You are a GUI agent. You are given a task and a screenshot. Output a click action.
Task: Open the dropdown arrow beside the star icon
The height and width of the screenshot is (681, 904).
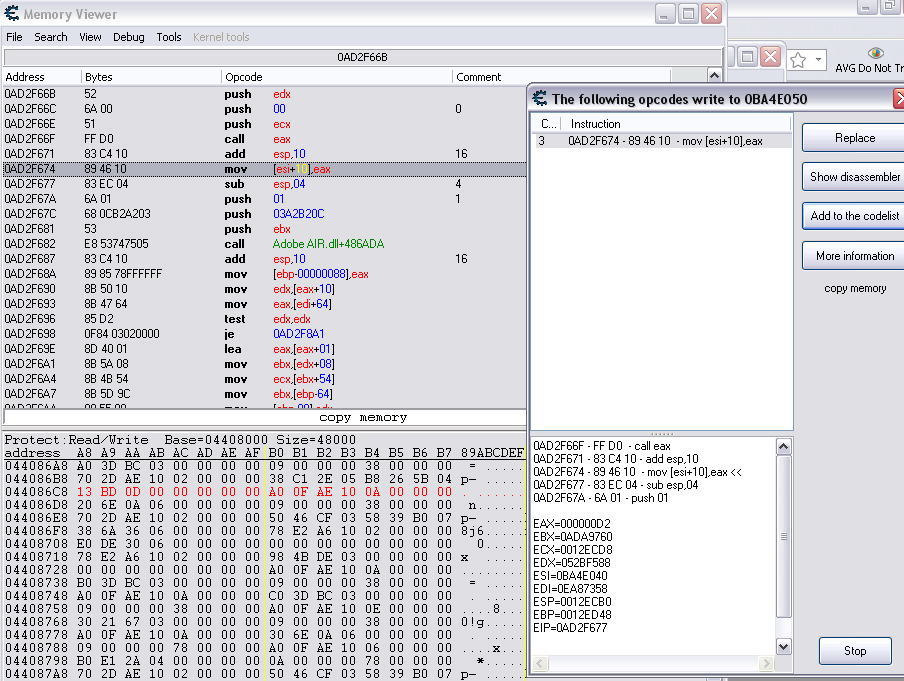[x=818, y=60]
